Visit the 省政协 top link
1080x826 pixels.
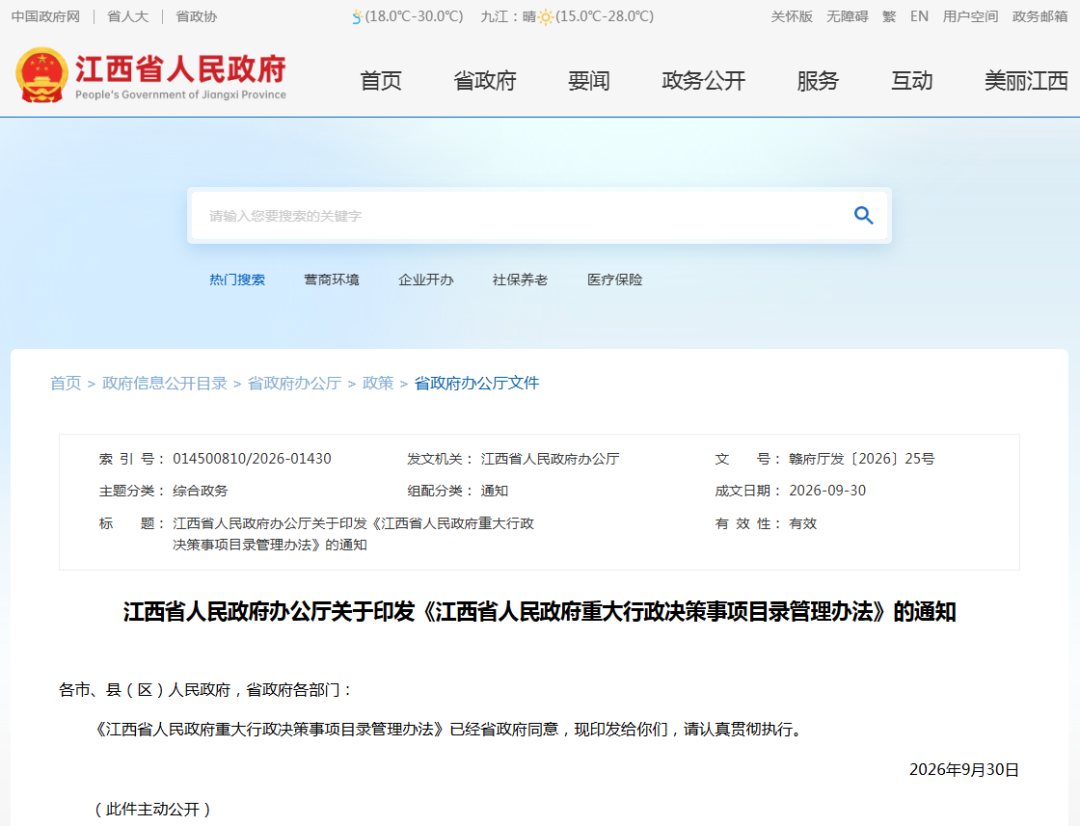(x=196, y=17)
